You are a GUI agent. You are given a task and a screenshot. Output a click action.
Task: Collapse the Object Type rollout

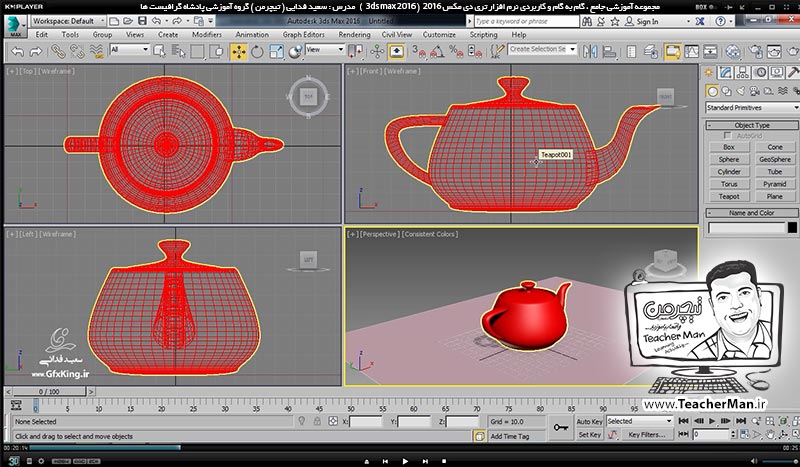(x=752, y=125)
